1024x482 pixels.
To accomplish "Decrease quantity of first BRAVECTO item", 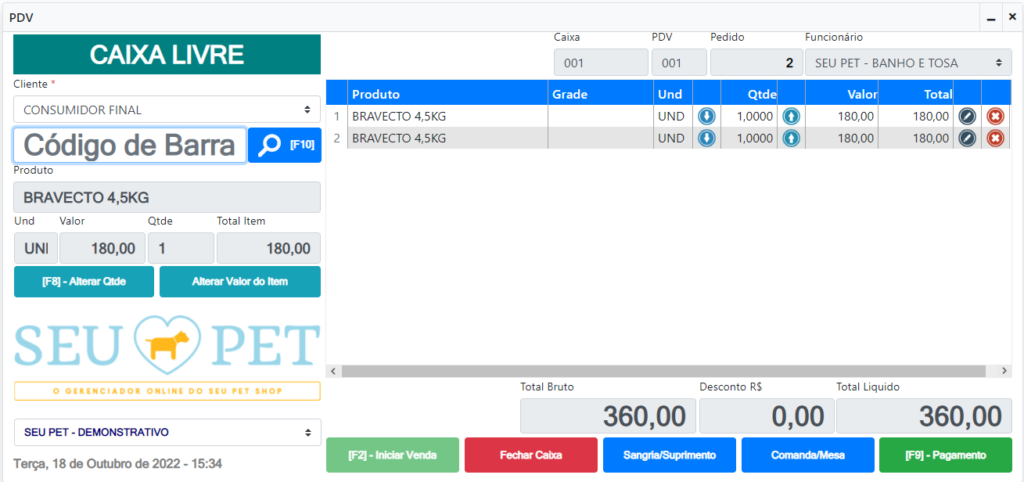I will click(x=706, y=116).
